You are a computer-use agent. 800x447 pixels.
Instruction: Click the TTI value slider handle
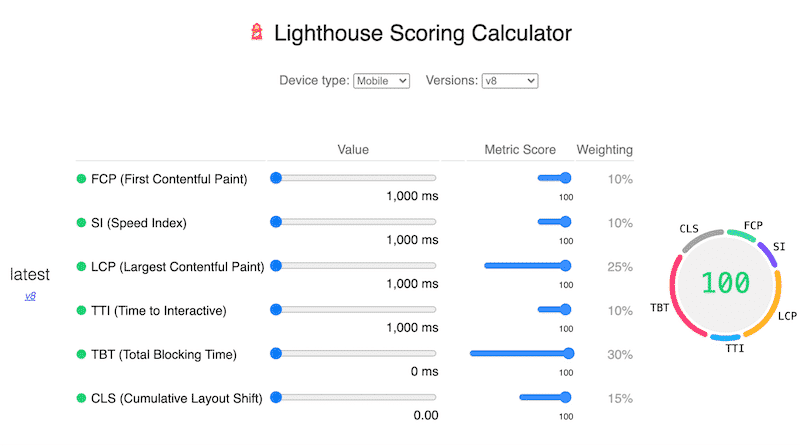coord(276,310)
